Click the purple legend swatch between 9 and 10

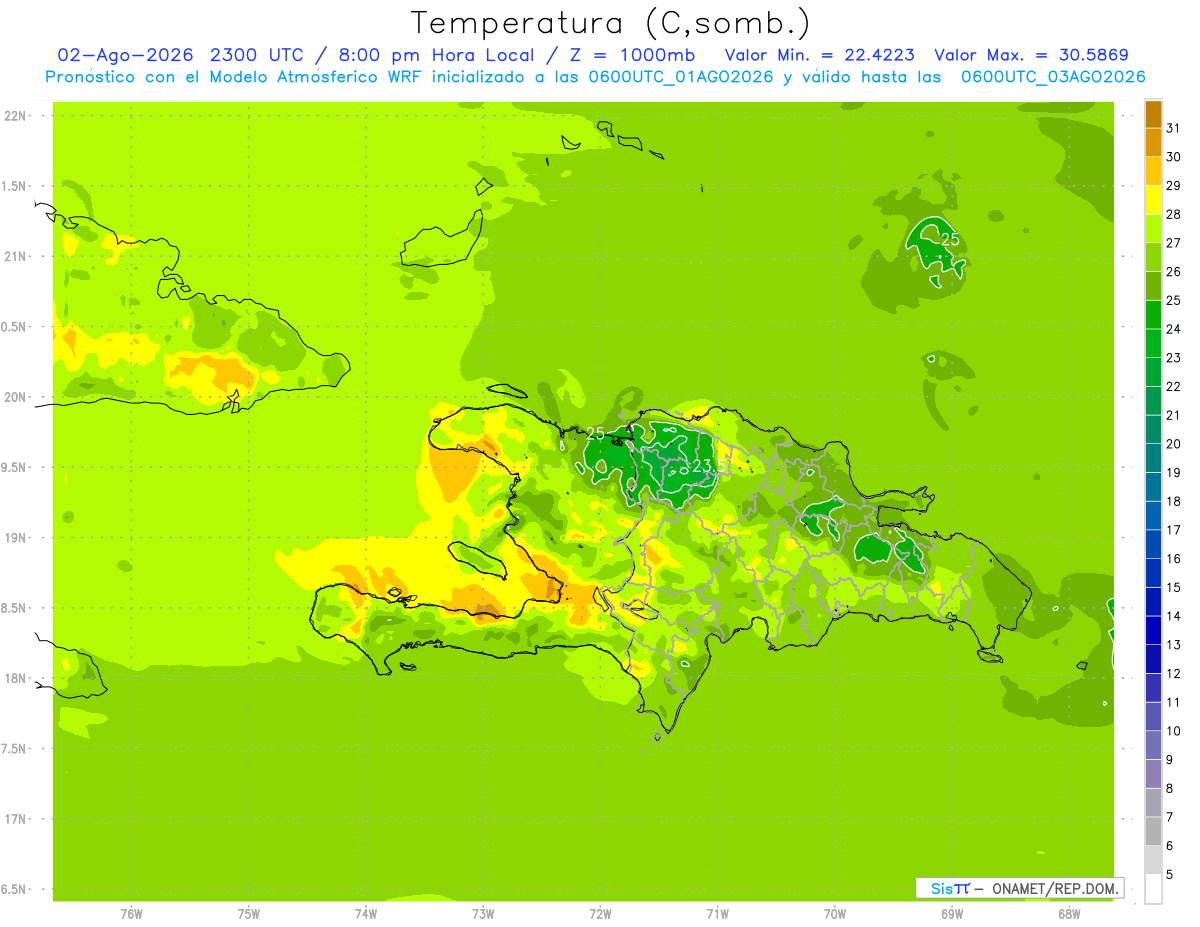(1153, 745)
